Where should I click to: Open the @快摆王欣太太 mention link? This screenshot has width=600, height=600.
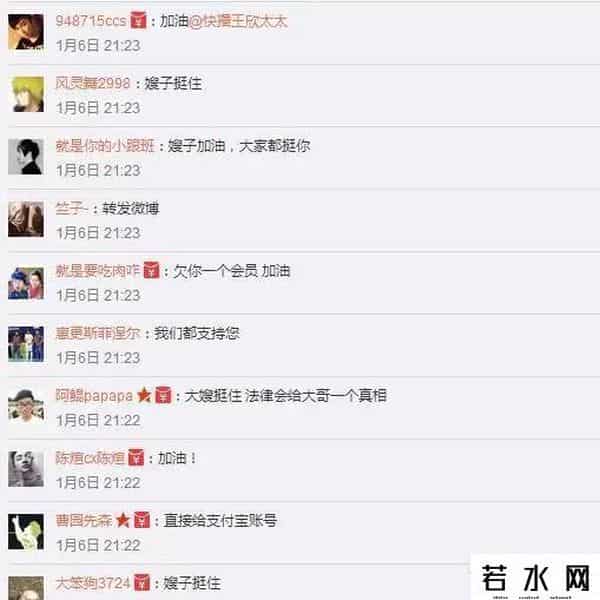point(238,21)
